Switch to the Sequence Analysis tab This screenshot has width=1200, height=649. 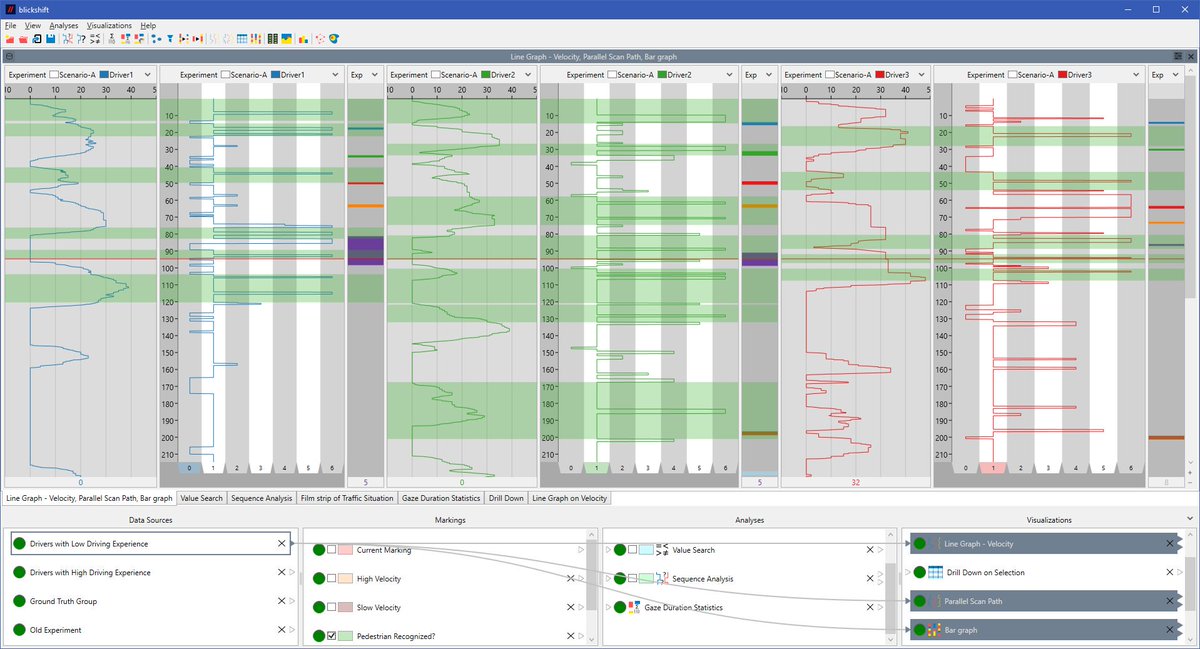coord(262,497)
